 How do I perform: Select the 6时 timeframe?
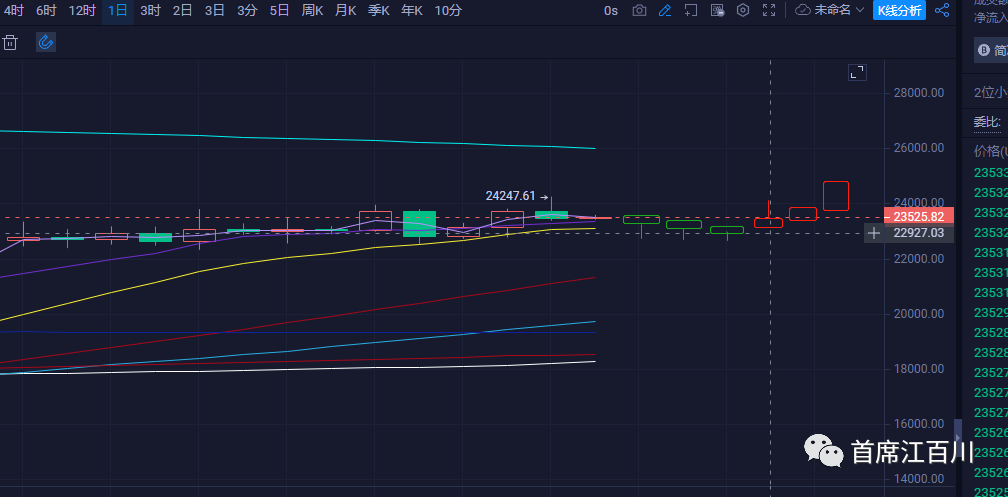46,10
